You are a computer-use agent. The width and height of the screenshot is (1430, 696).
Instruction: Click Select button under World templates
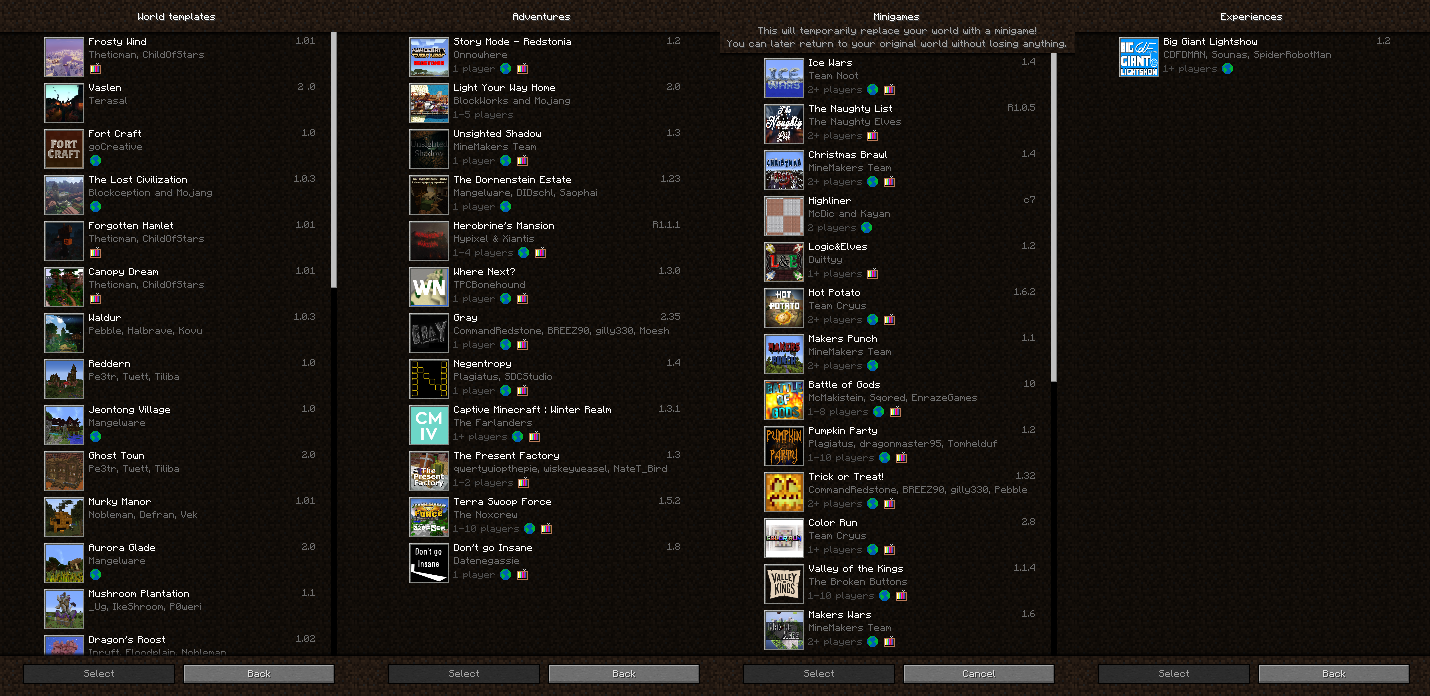point(99,674)
